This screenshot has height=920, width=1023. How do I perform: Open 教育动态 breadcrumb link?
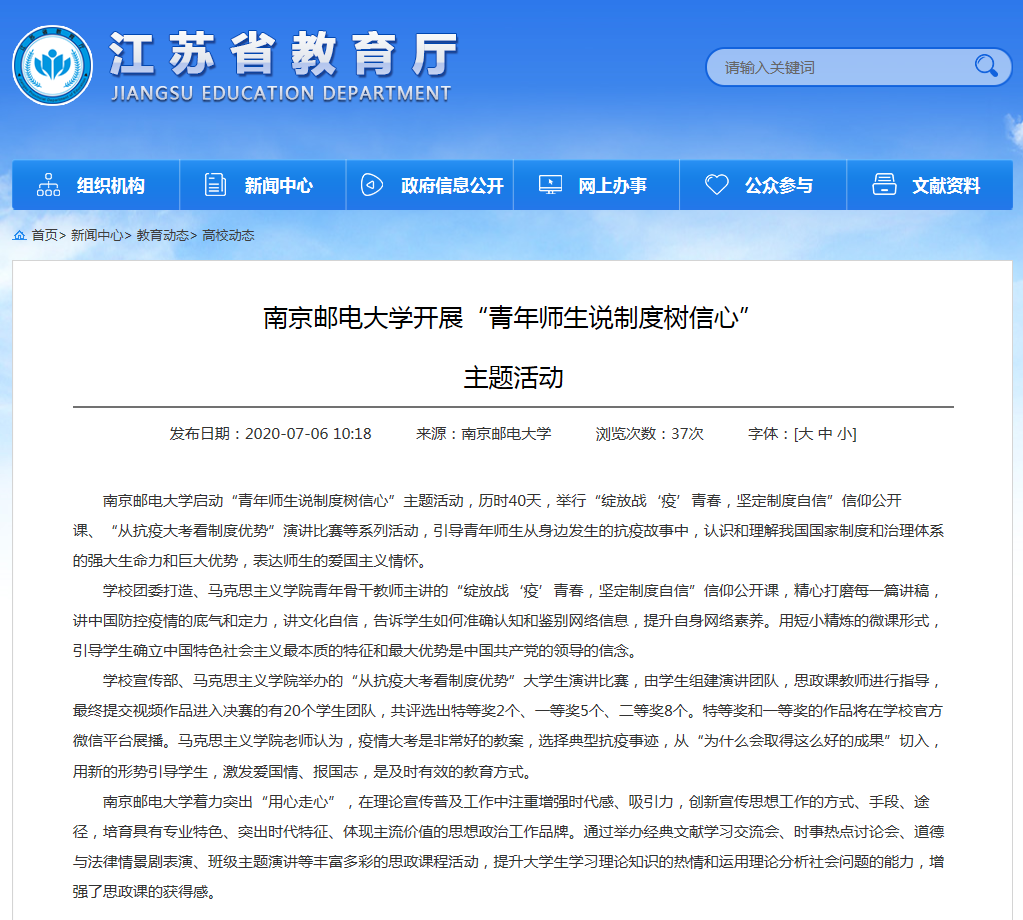pyautogui.click(x=162, y=235)
